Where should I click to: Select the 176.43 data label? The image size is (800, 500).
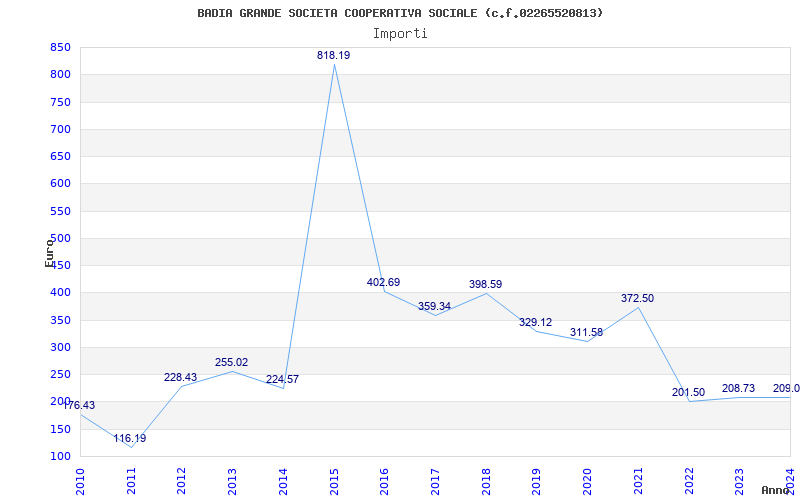[x=79, y=405]
